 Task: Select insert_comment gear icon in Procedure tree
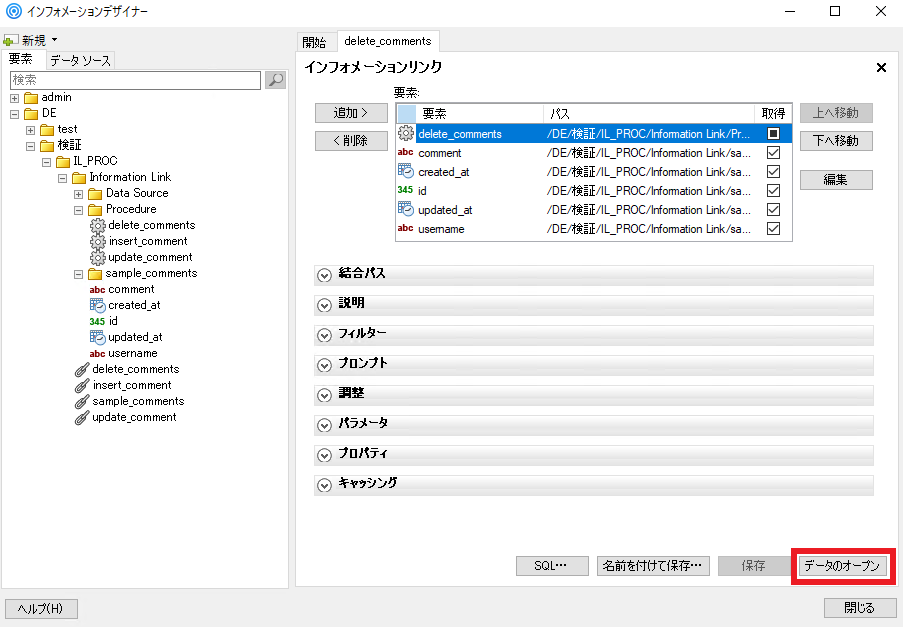pos(98,241)
